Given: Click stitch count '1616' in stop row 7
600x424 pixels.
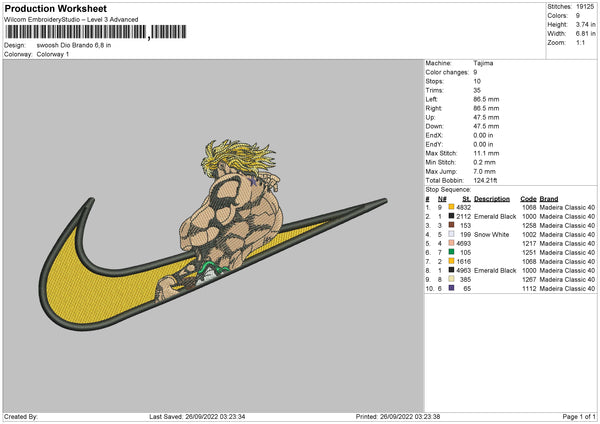Looking at the screenshot, I should (464, 261).
